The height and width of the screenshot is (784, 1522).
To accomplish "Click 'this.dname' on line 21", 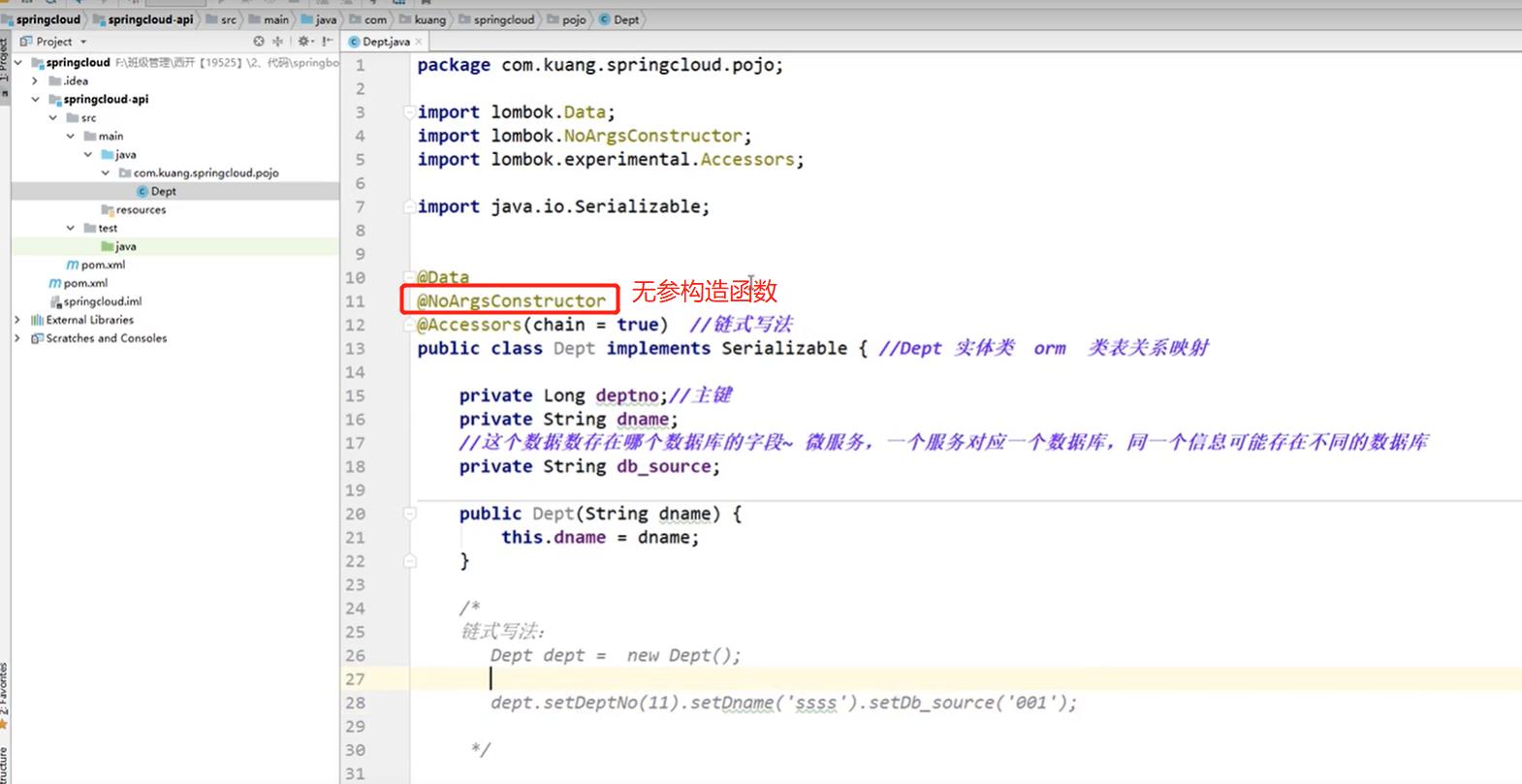I will [554, 537].
